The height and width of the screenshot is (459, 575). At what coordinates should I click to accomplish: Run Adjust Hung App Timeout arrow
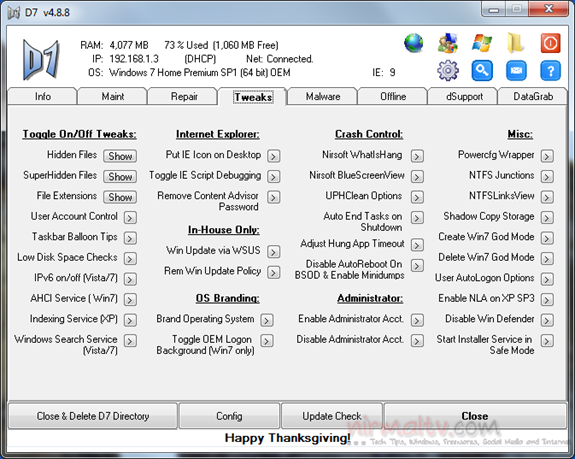click(417, 245)
